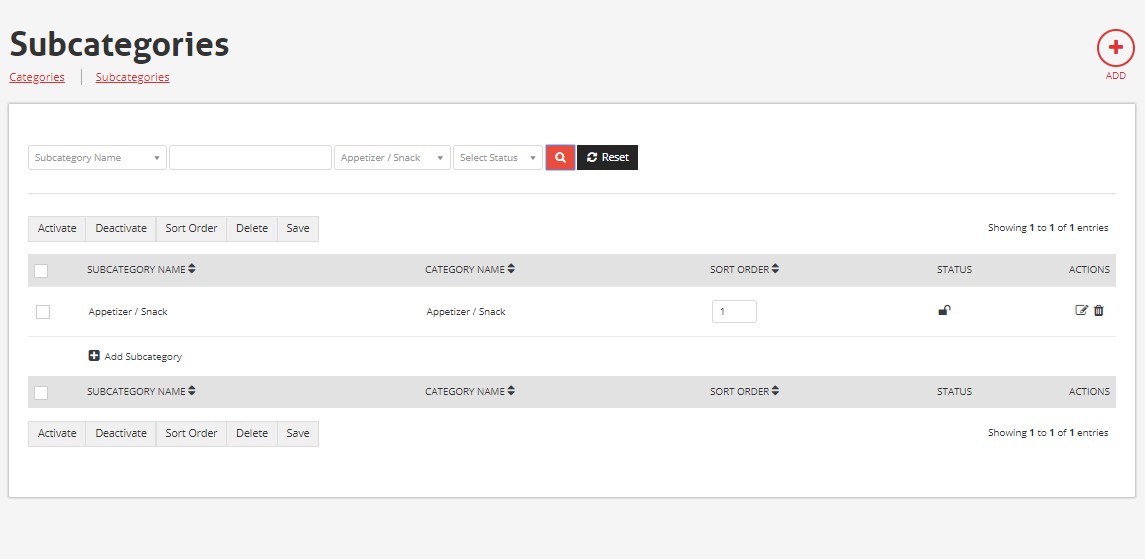
Task: Click the top STATUS column header
Action: [954, 269]
